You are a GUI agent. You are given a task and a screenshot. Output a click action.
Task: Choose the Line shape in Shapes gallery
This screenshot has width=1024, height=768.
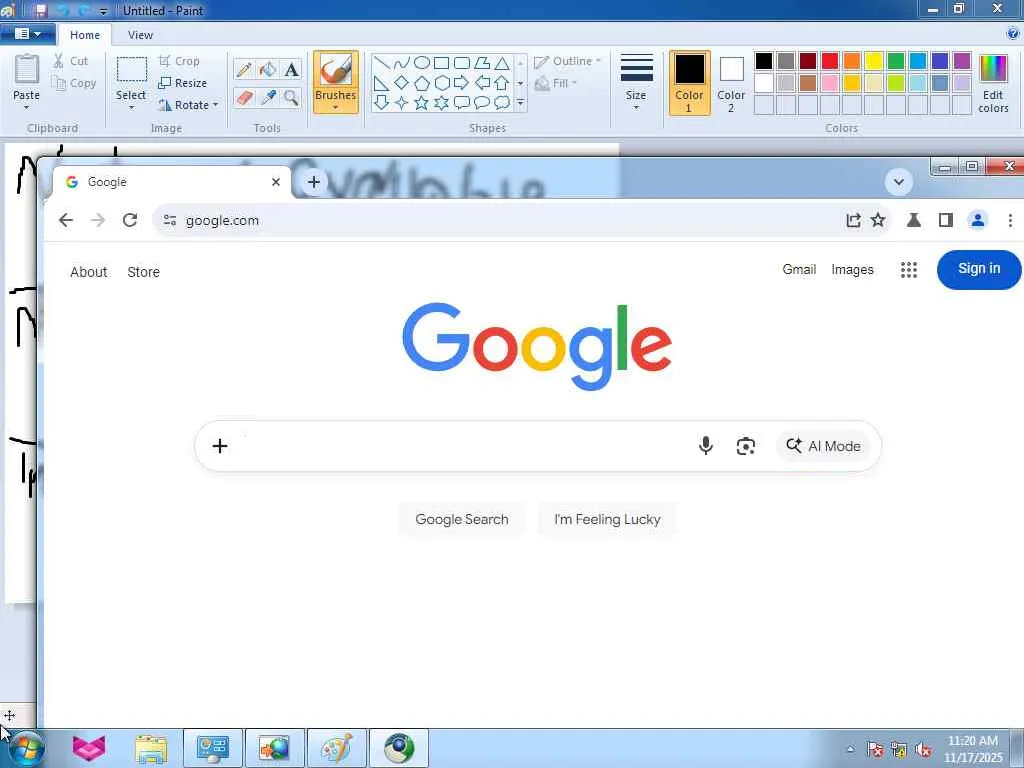382,63
